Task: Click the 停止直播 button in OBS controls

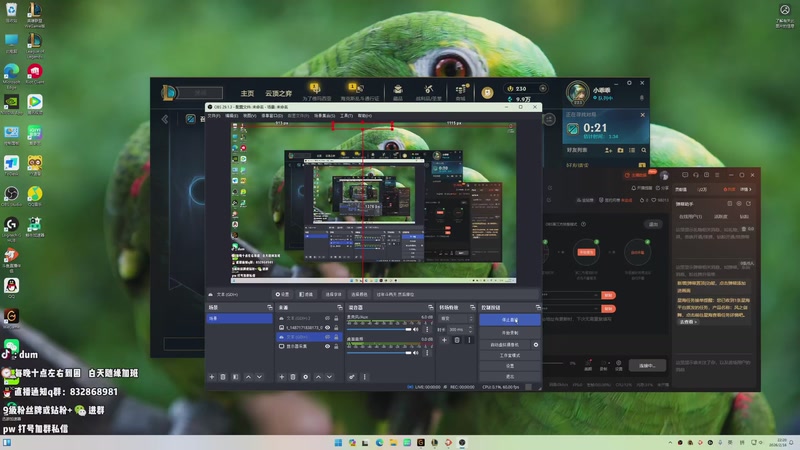Action: (509, 320)
